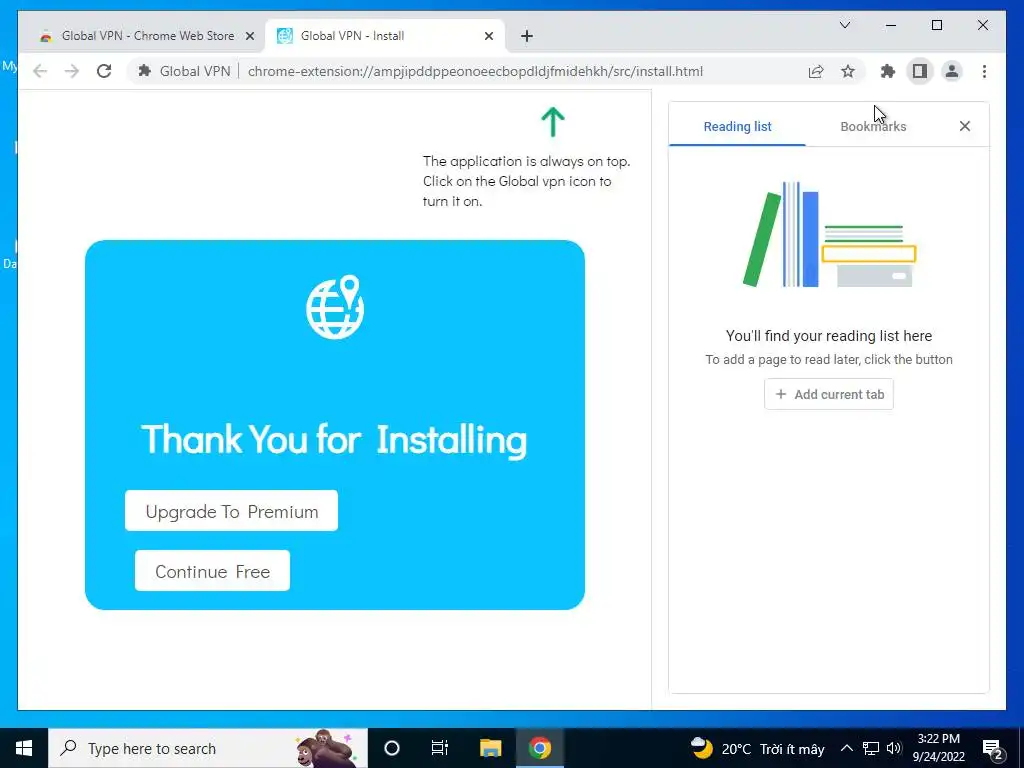The height and width of the screenshot is (768, 1024).
Task: Open the volume speaker tray icon
Action: pyautogui.click(x=894, y=748)
